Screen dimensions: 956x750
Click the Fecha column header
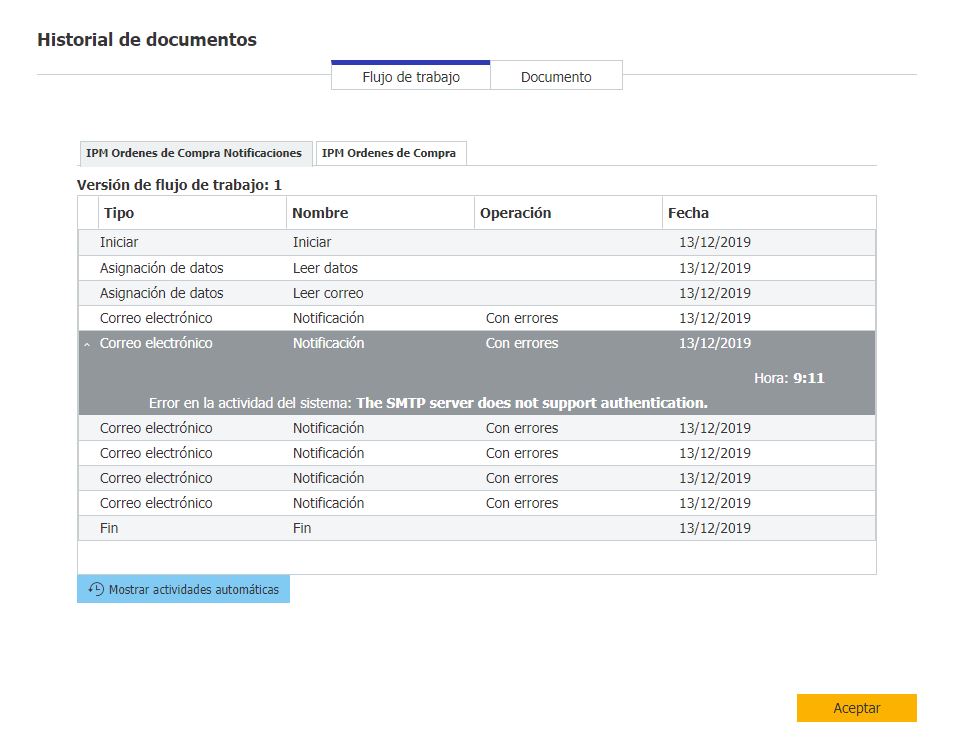click(x=688, y=213)
